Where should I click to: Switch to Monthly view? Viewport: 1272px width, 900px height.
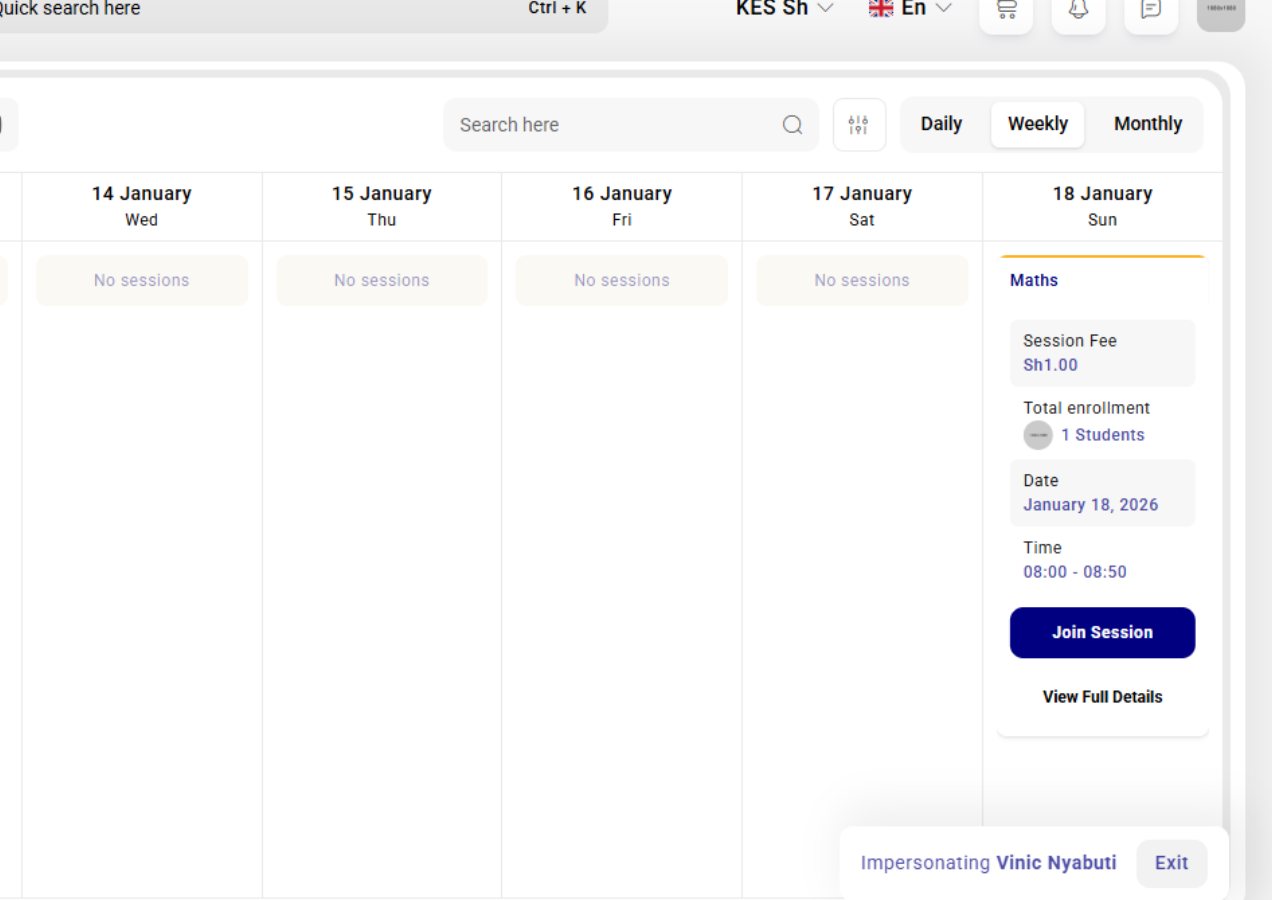pos(1147,124)
